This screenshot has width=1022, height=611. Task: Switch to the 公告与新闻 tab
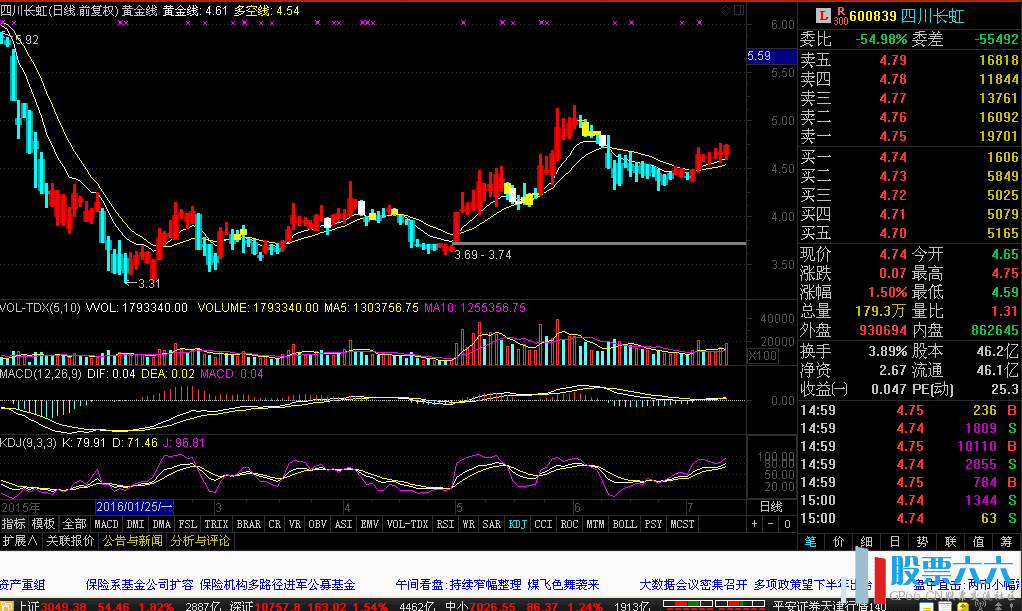(132, 541)
